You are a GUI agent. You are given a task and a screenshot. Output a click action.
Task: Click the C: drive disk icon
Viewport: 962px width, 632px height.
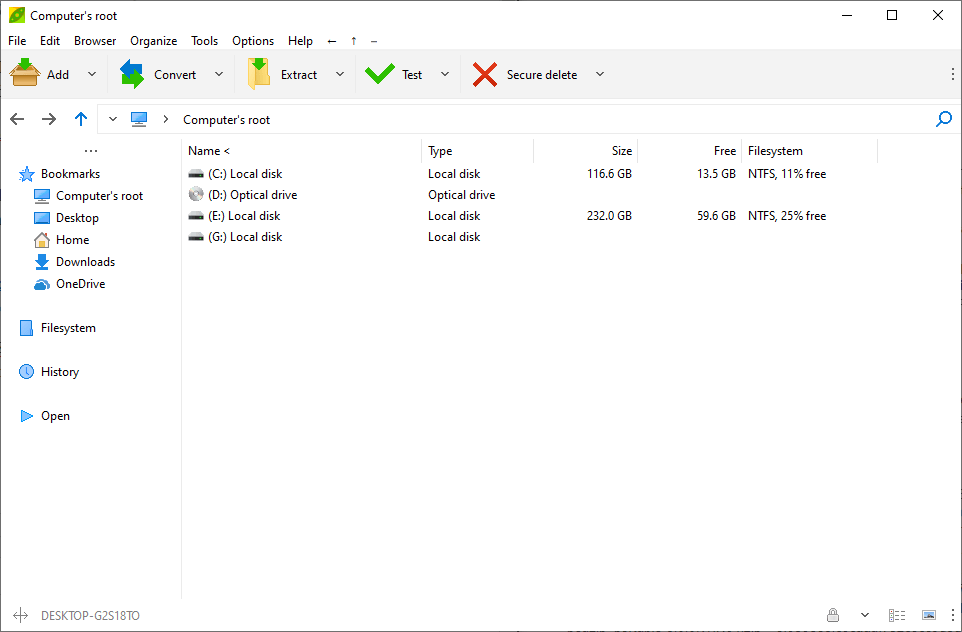[x=196, y=174]
